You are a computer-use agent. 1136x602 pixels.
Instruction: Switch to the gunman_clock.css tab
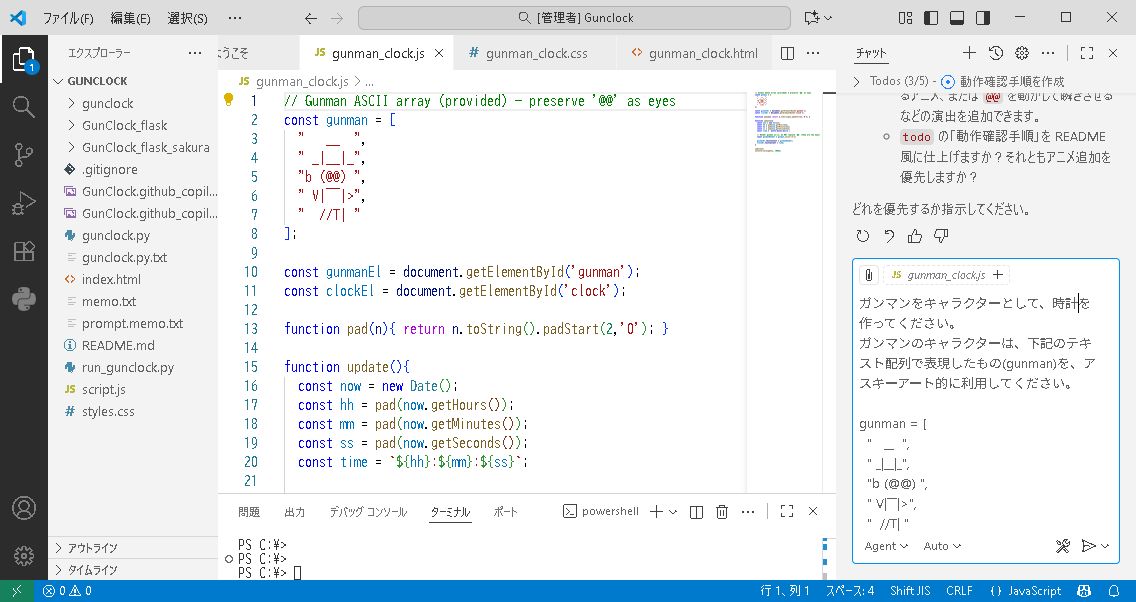[x=532, y=53]
